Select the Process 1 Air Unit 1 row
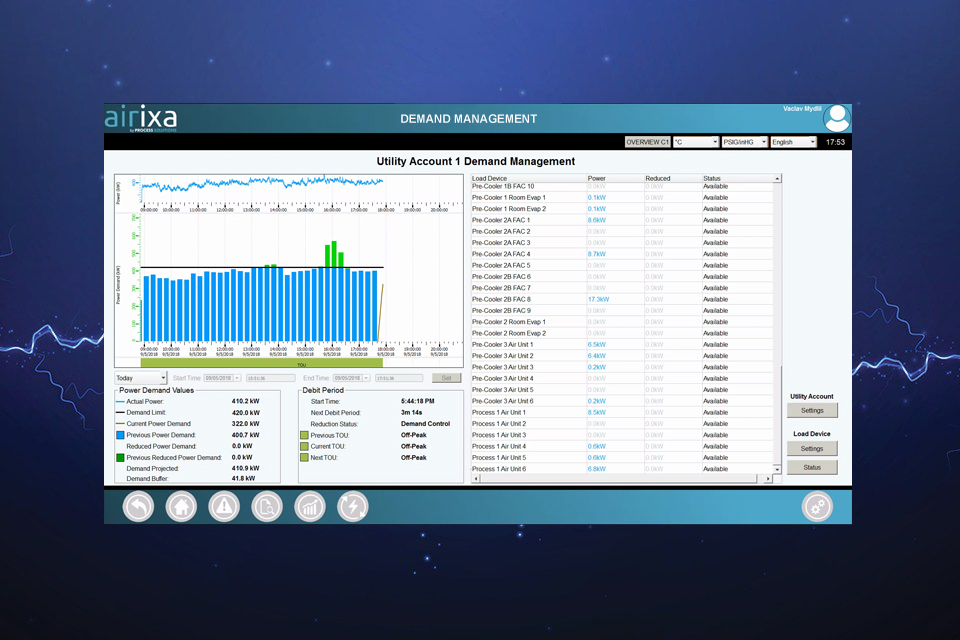The height and width of the screenshot is (640, 960). coord(621,412)
